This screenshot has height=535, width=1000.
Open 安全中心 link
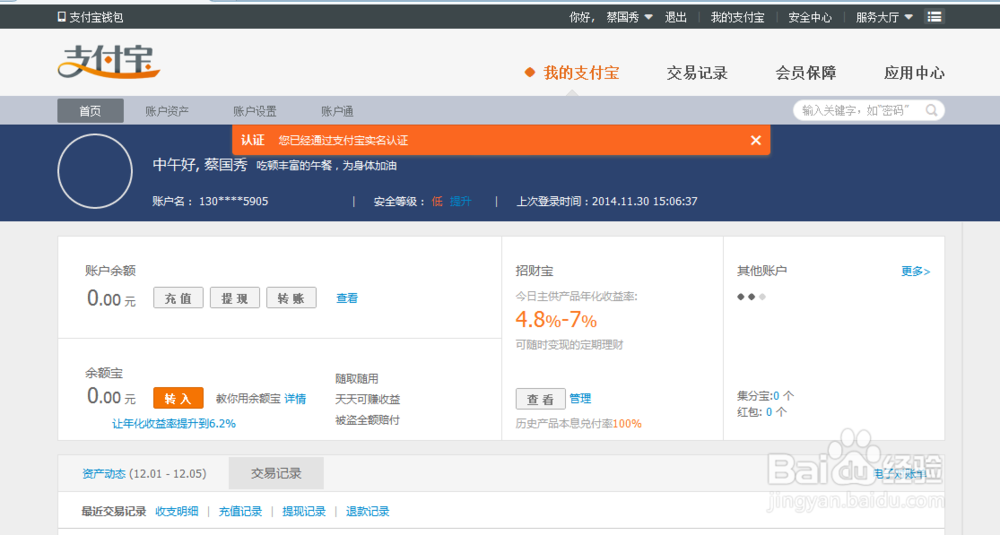pos(810,17)
